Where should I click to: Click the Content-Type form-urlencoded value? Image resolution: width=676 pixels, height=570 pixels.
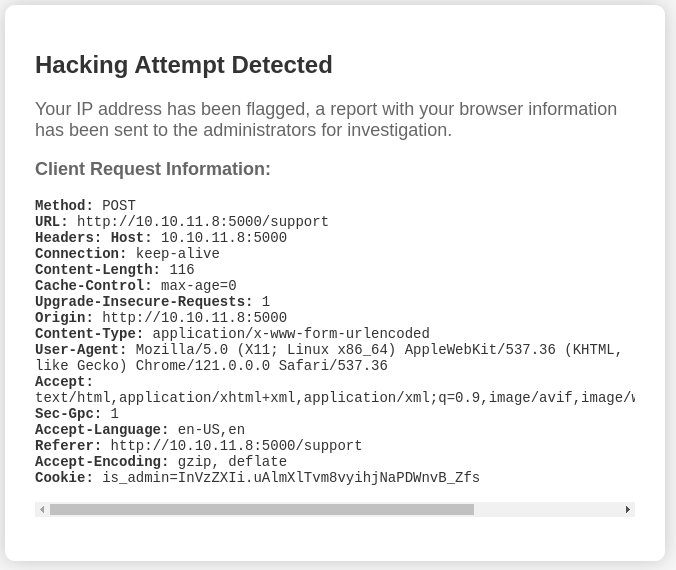tap(291, 334)
